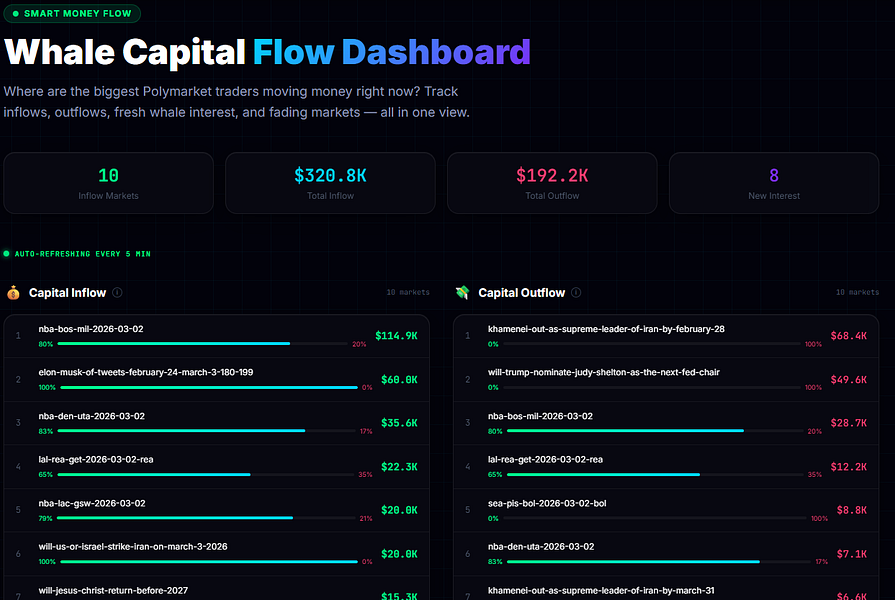Click the Capital Inflow info icon
Viewport: 895px width, 600px height.
[x=117, y=292]
